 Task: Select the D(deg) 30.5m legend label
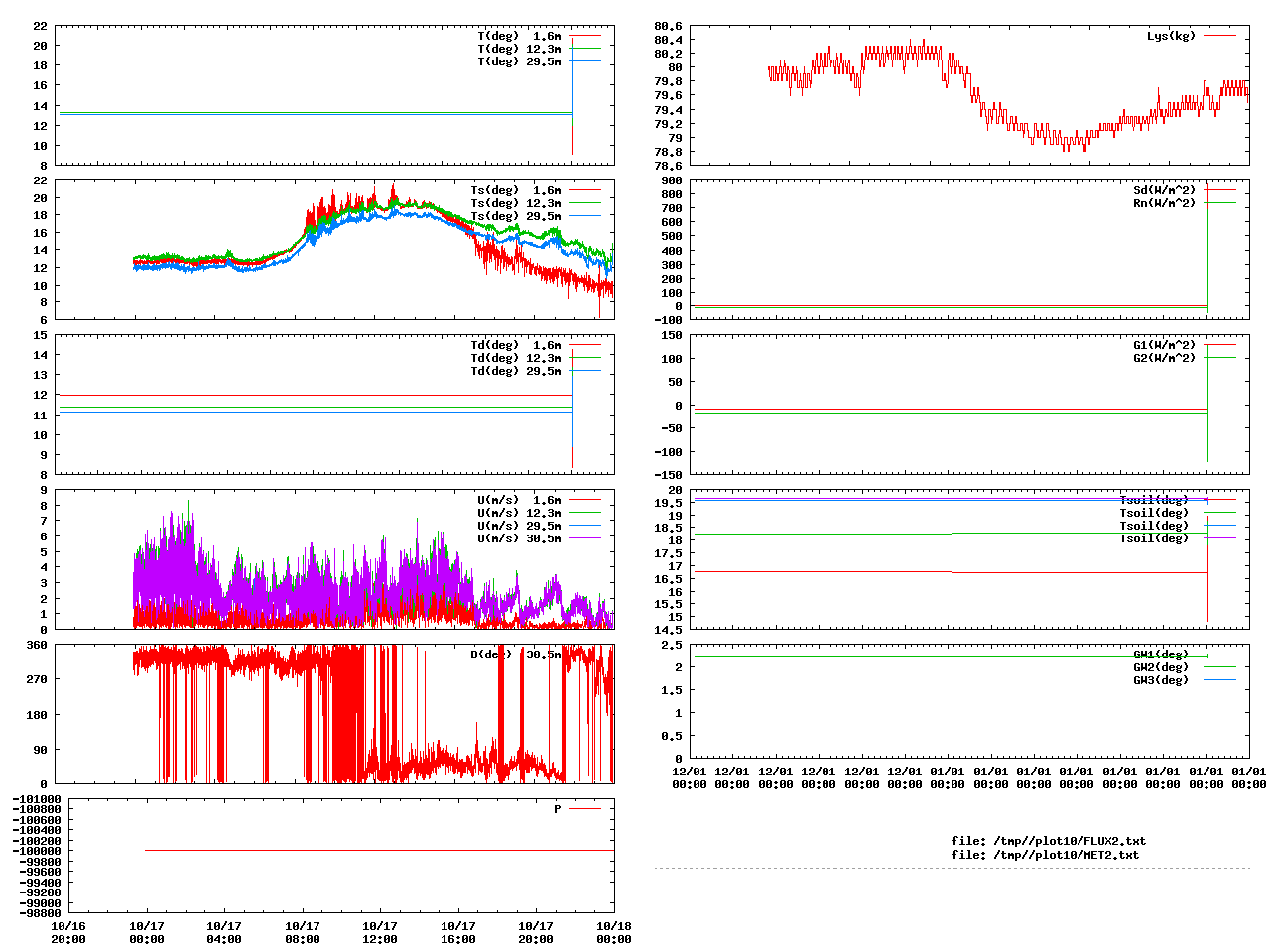[515, 654]
